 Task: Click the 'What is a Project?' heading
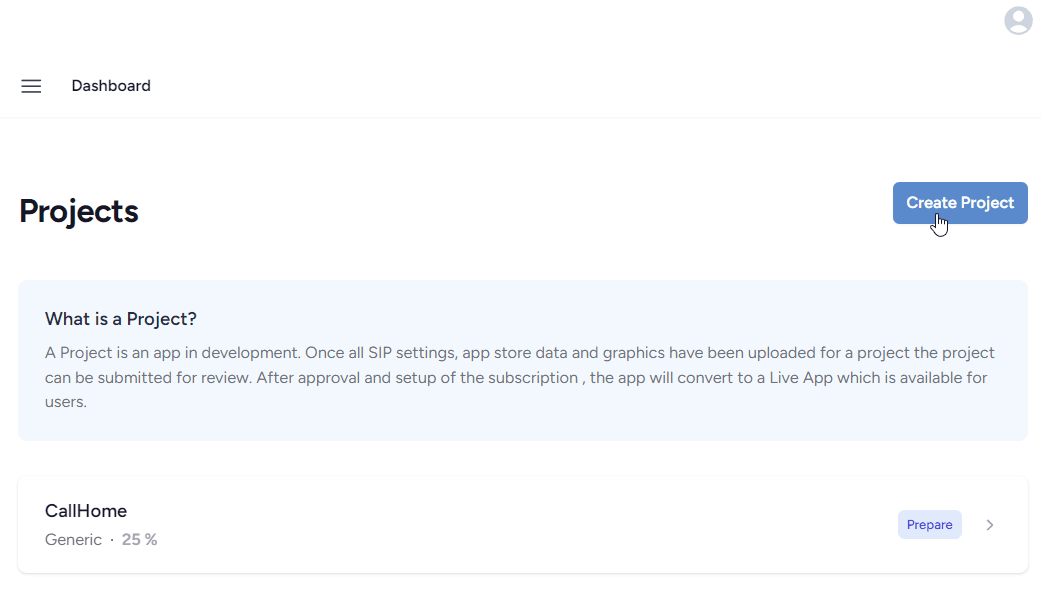tap(121, 319)
